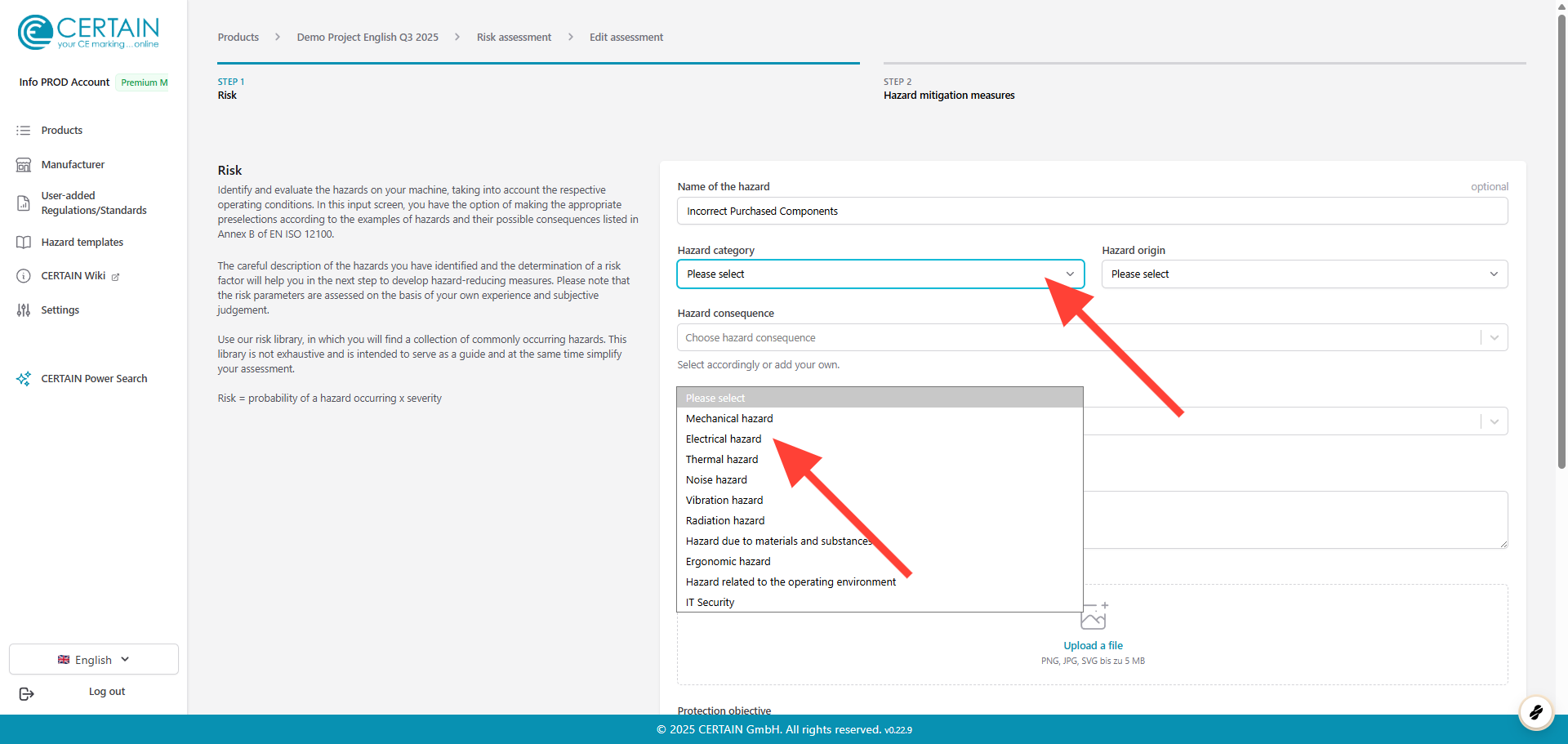The width and height of the screenshot is (1568, 744).
Task: Click the CERTAIN Power Search sparkle icon
Action: pos(24,379)
